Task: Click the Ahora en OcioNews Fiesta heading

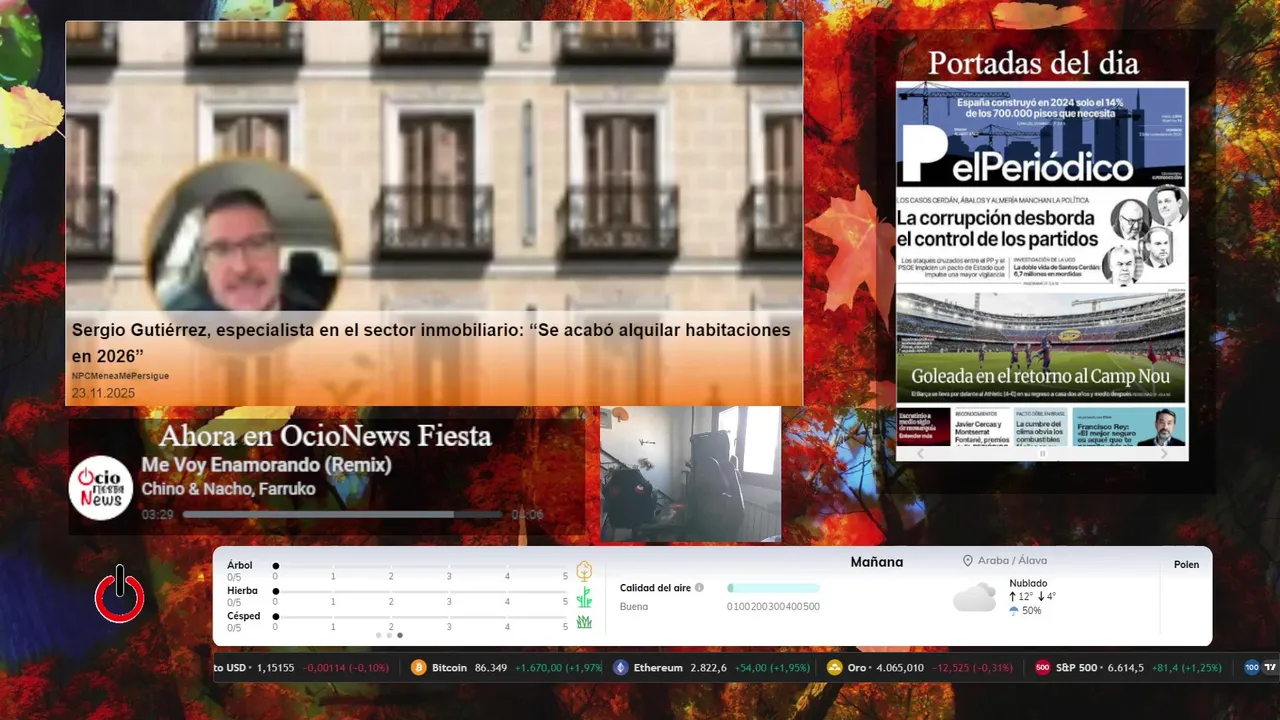Action: tap(325, 436)
